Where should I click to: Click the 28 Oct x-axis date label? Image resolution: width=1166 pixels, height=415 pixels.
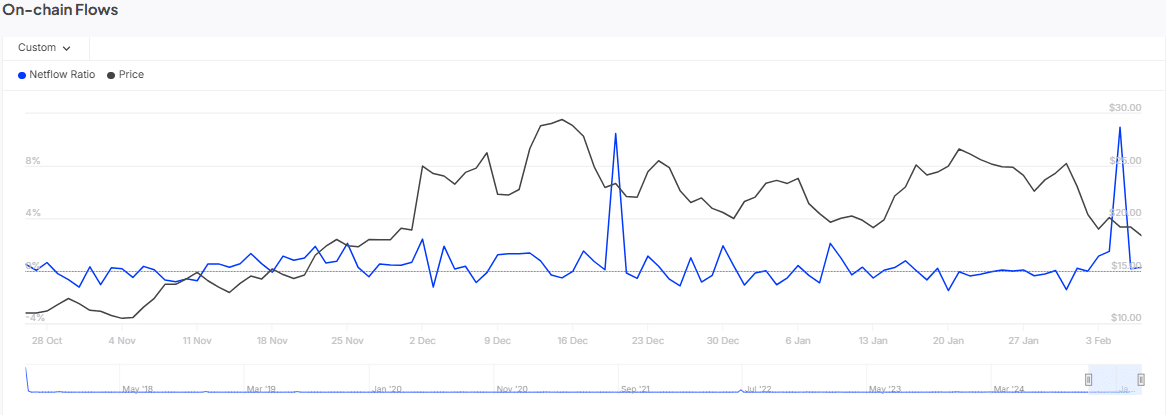pos(46,340)
